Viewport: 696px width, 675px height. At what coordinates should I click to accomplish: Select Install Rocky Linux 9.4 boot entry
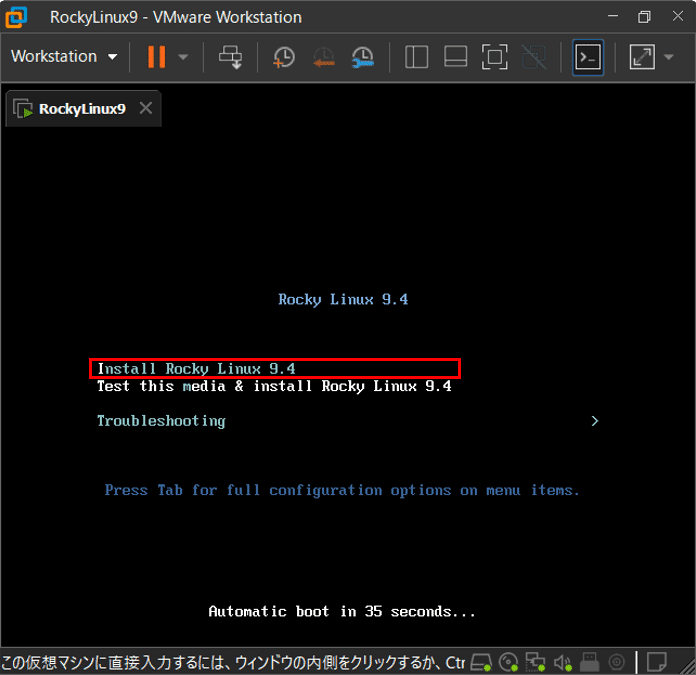tap(275, 368)
